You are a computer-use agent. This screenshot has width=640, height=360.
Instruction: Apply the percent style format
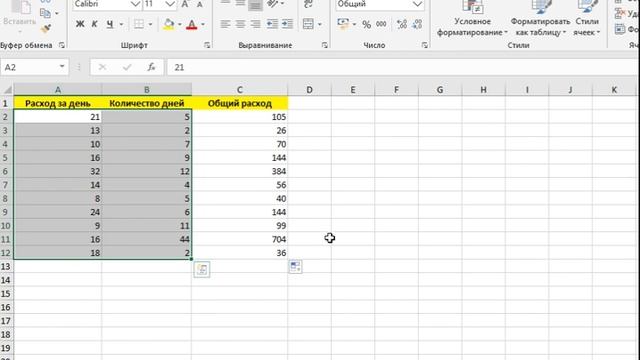pos(367,24)
